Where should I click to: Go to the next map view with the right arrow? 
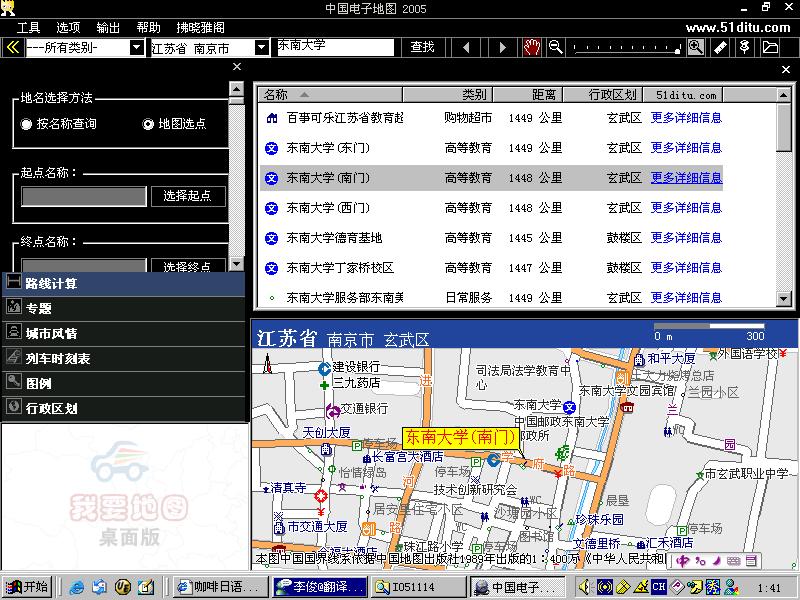click(x=503, y=48)
